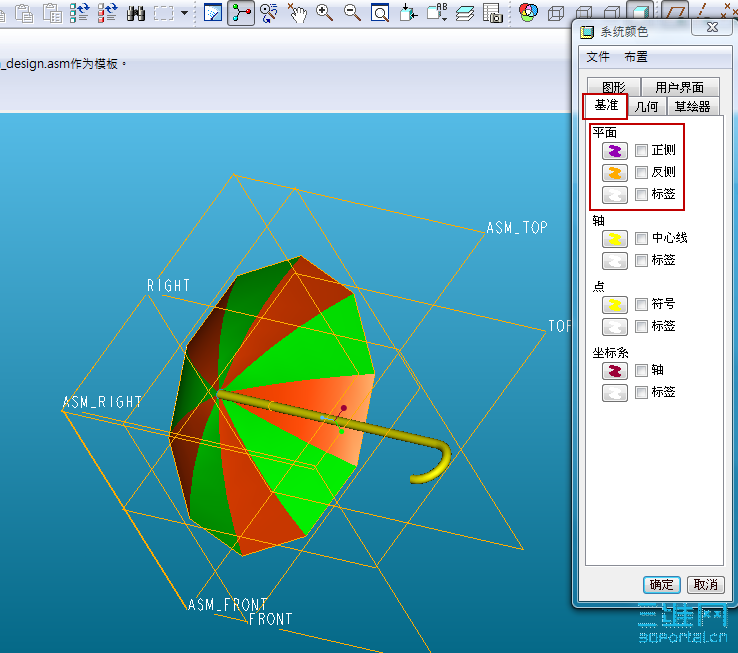Open the point 标签 color swatch
The width and height of the screenshot is (738, 653).
click(615, 327)
